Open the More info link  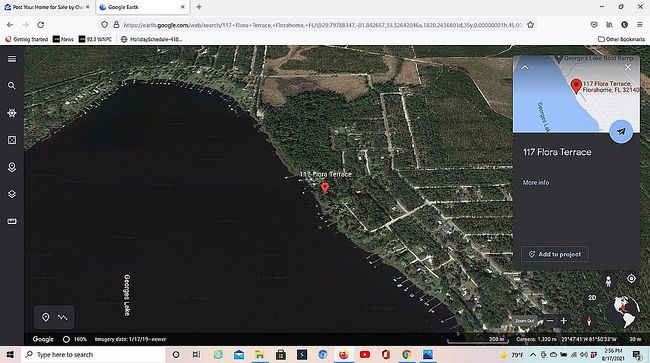click(536, 182)
